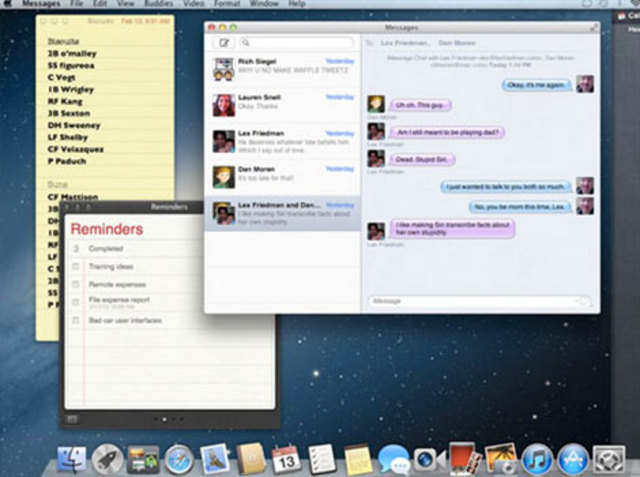Click the search field in Messages sidebar
This screenshot has width=640, height=477.
click(296, 42)
